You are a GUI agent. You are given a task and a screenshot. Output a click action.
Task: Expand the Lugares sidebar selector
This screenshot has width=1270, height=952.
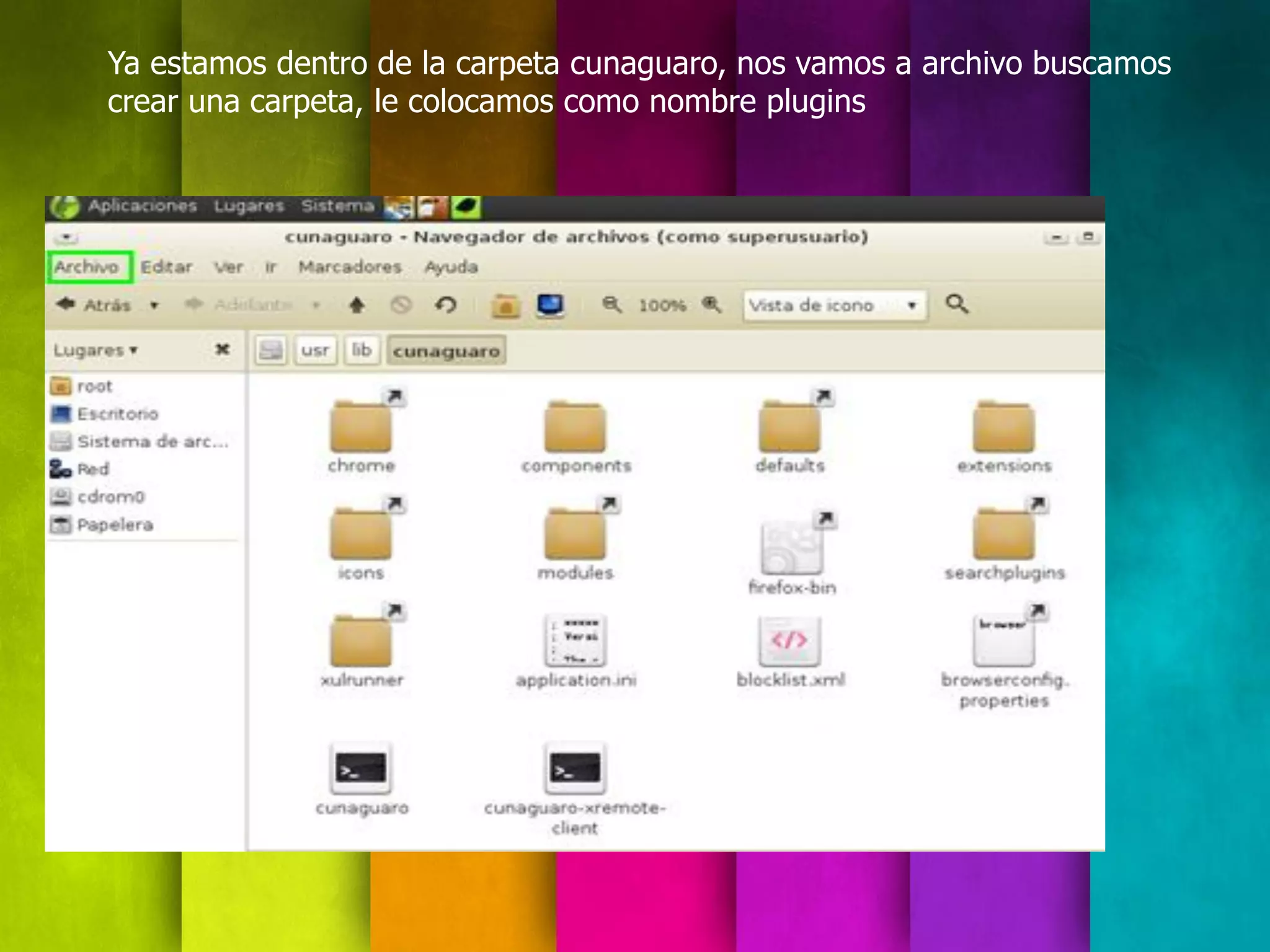point(95,350)
